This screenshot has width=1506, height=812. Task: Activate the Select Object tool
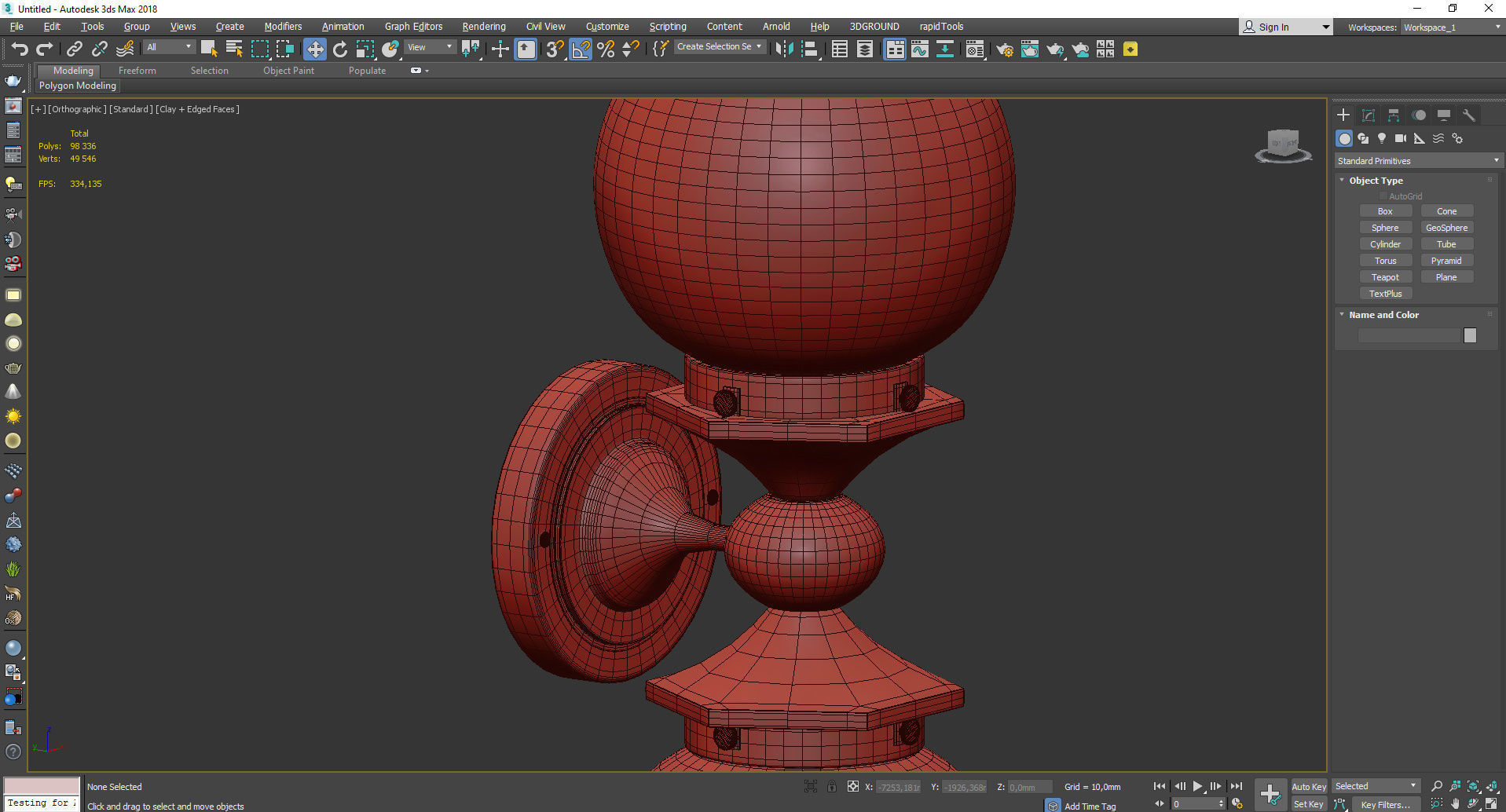pos(209,49)
